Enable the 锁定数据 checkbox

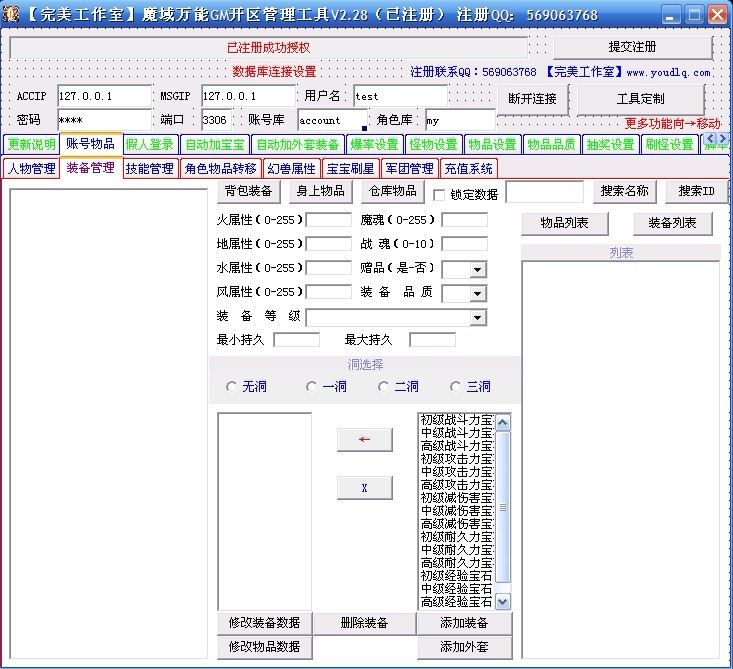(439, 195)
